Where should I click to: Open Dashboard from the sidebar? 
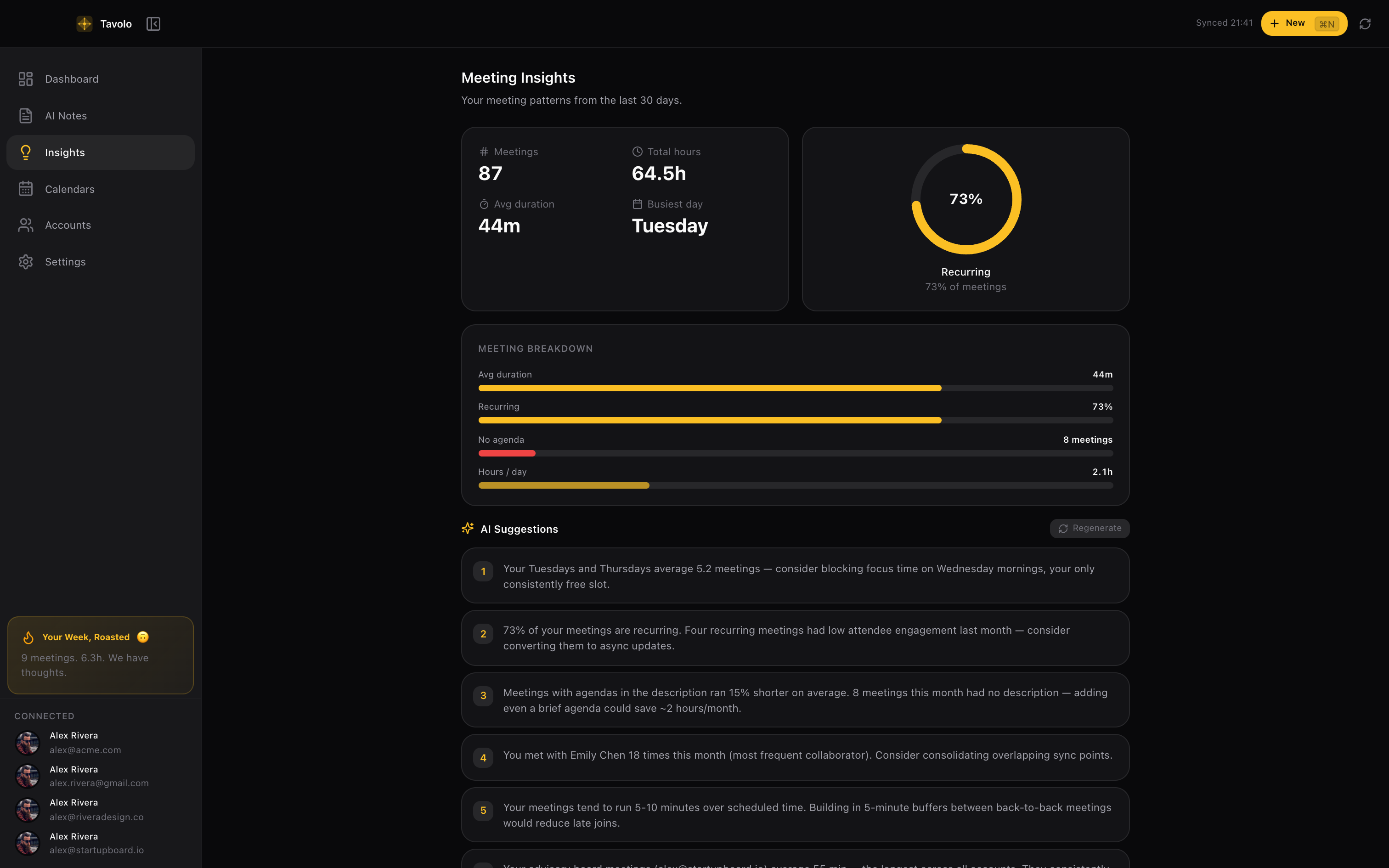tap(72, 79)
